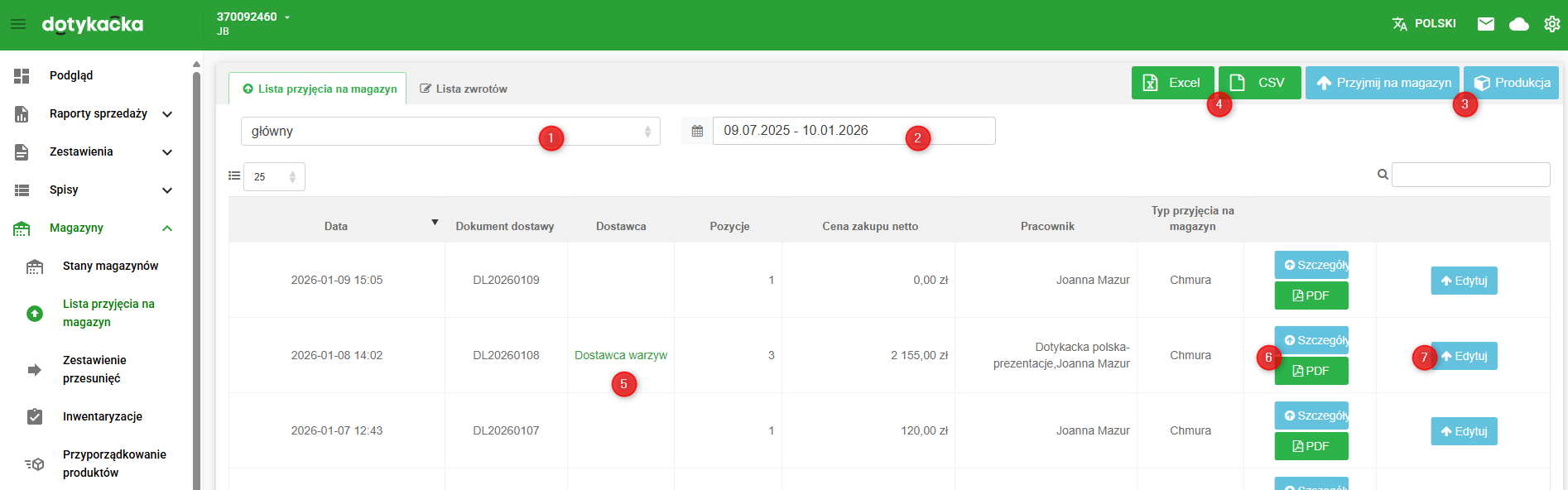Viewport: 1568px width, 490px height.
Task: Click Przyjmij na magazyn button
Action: click(1382, 83)
